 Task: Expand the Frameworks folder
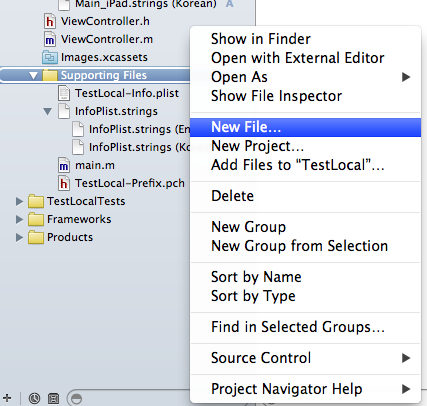pos(19,219)
